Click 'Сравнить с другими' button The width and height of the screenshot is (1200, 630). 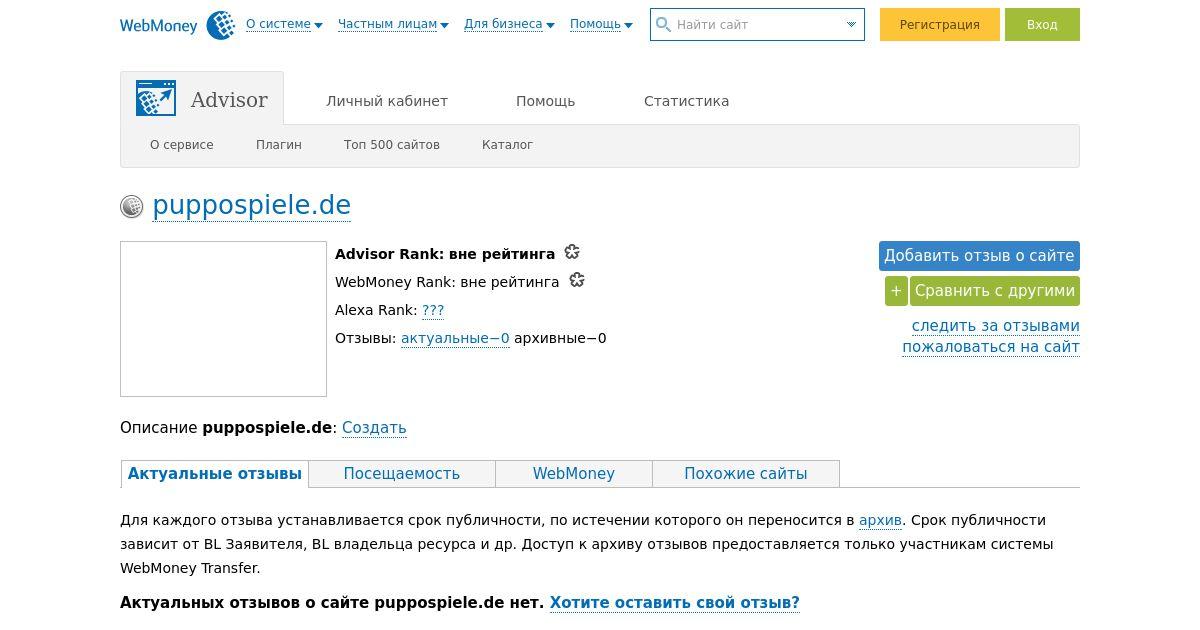(995, 291)
